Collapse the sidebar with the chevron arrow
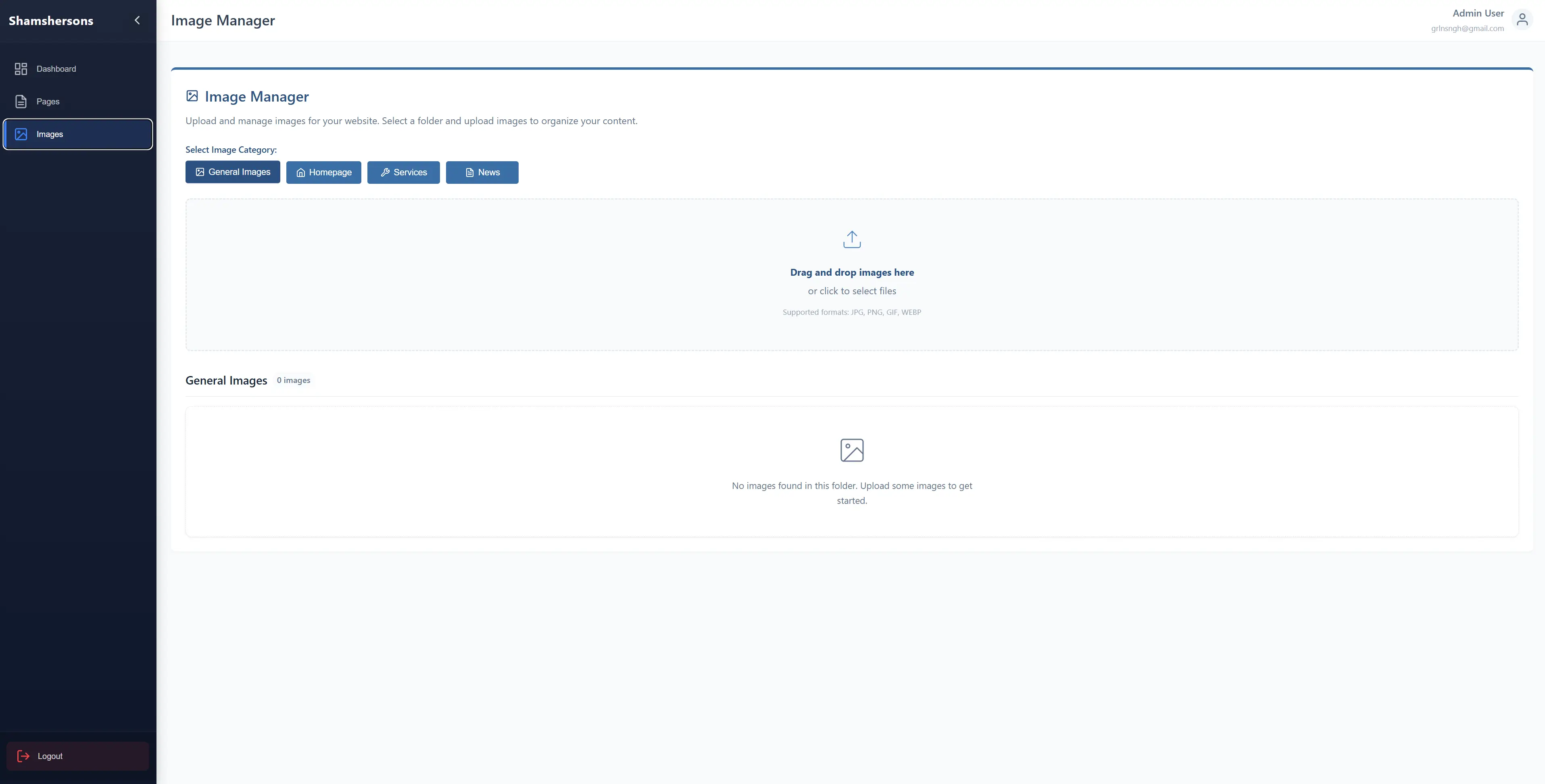The height and width of the screenshot is (784, 1545). tap(137, 21)
